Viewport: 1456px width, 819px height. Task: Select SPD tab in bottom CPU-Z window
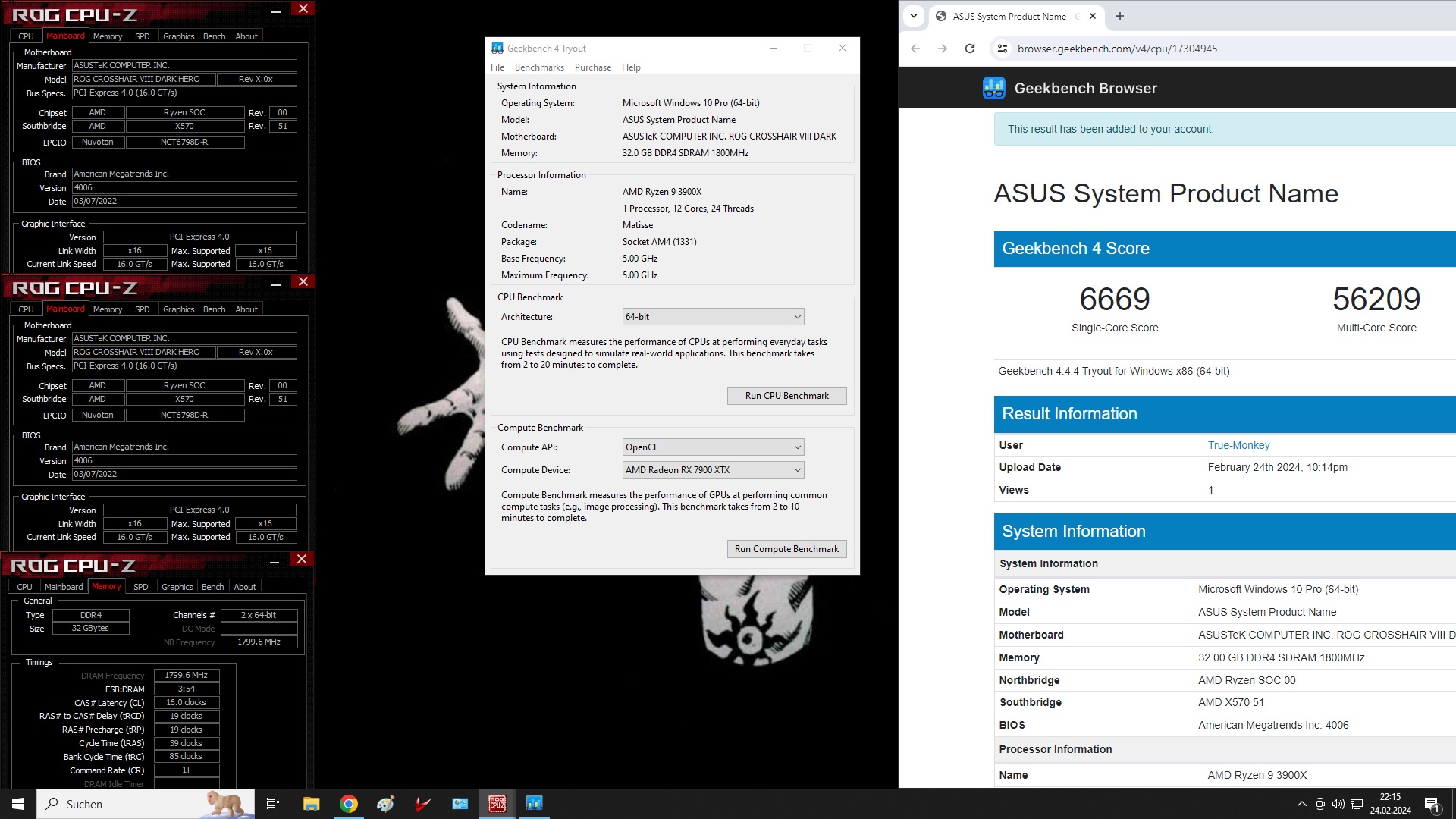(x=141, y=587)
